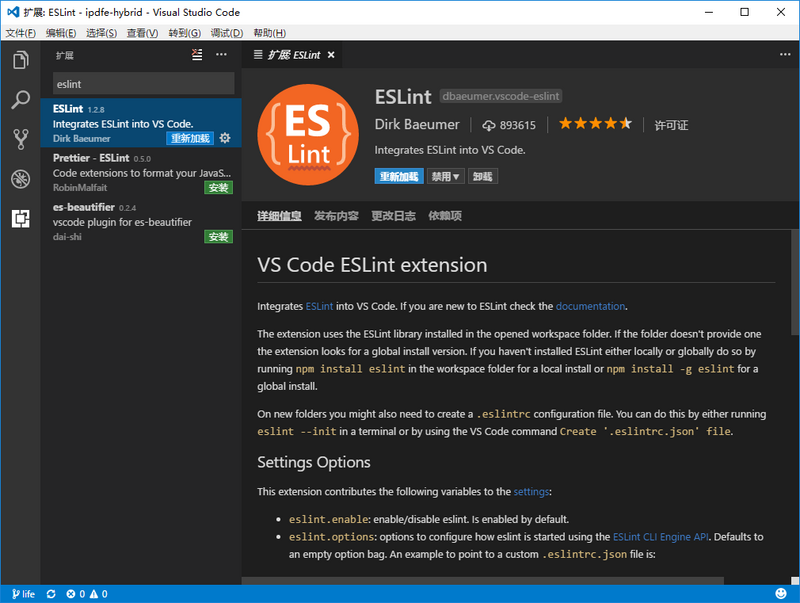The image size is (800, 603).
Task: Click the gear icon for ESLint extension
Action: pyautogui.click(x=224, y=138)
